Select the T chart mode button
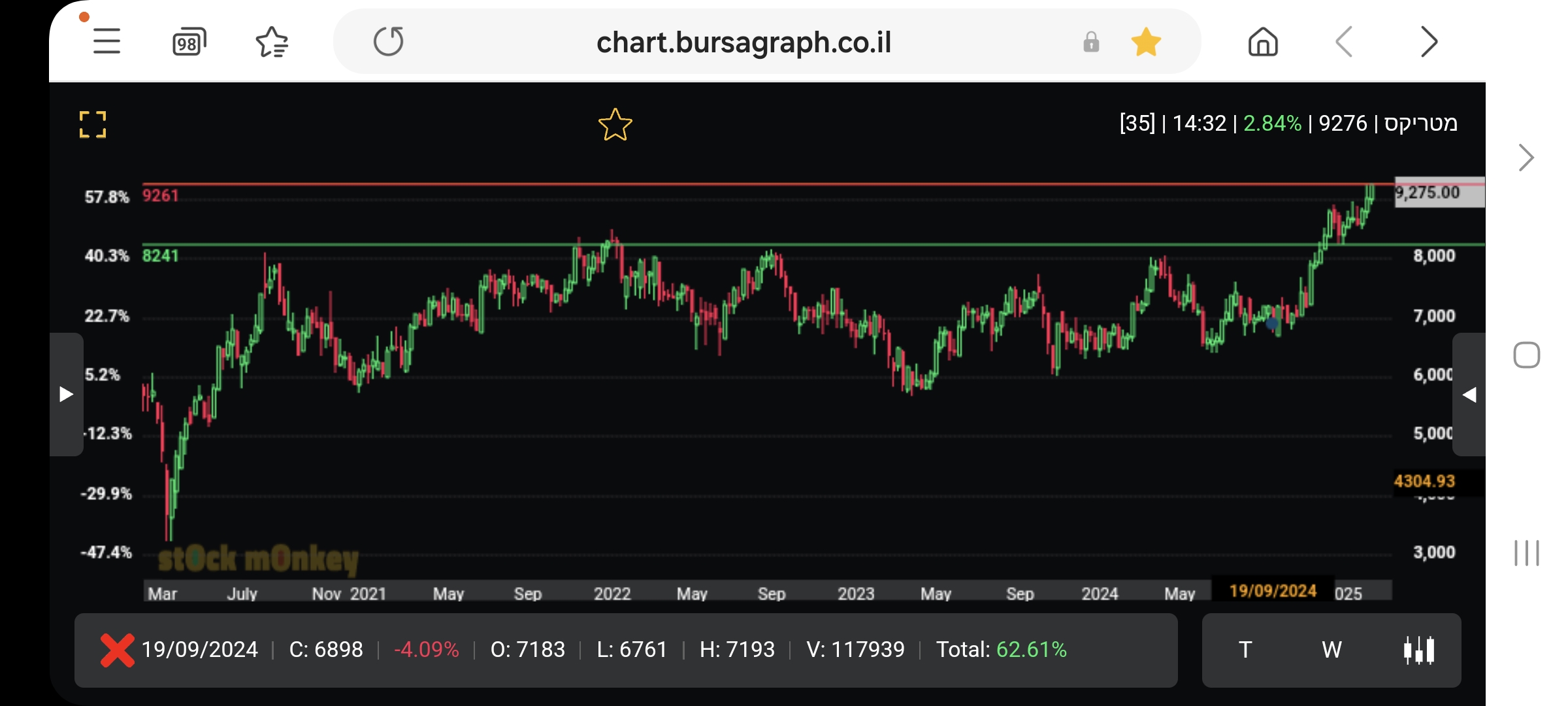 point(1245,650)
